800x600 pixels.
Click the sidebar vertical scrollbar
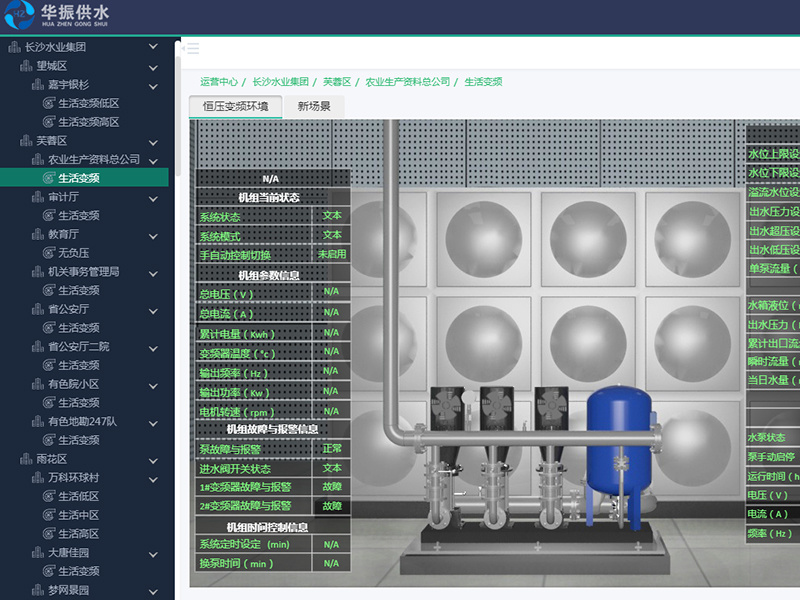pyautogui.click(x=178, y=109)
